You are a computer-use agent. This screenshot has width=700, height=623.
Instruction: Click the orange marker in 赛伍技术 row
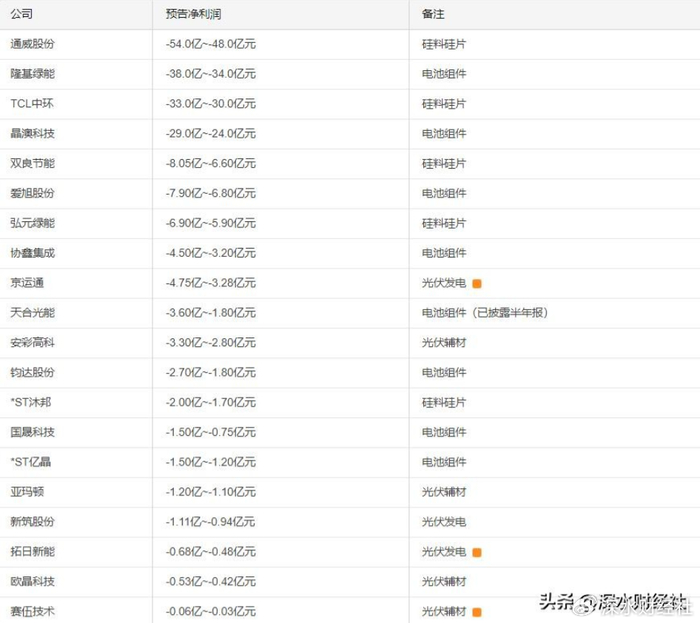coord(477,612)
